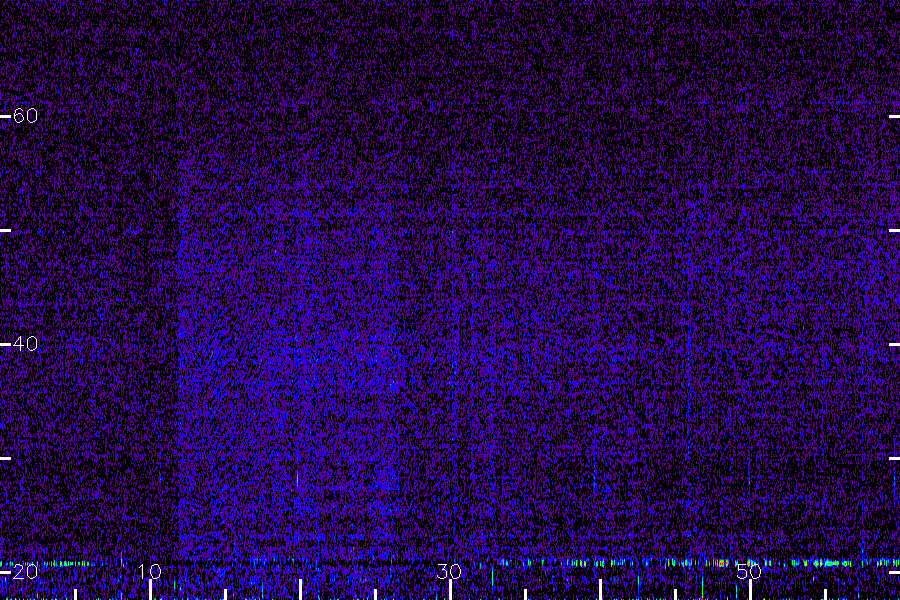Click the 40 label on the vertical axis
The height and width of the screenshot is (600, 900).
[25, 344]
